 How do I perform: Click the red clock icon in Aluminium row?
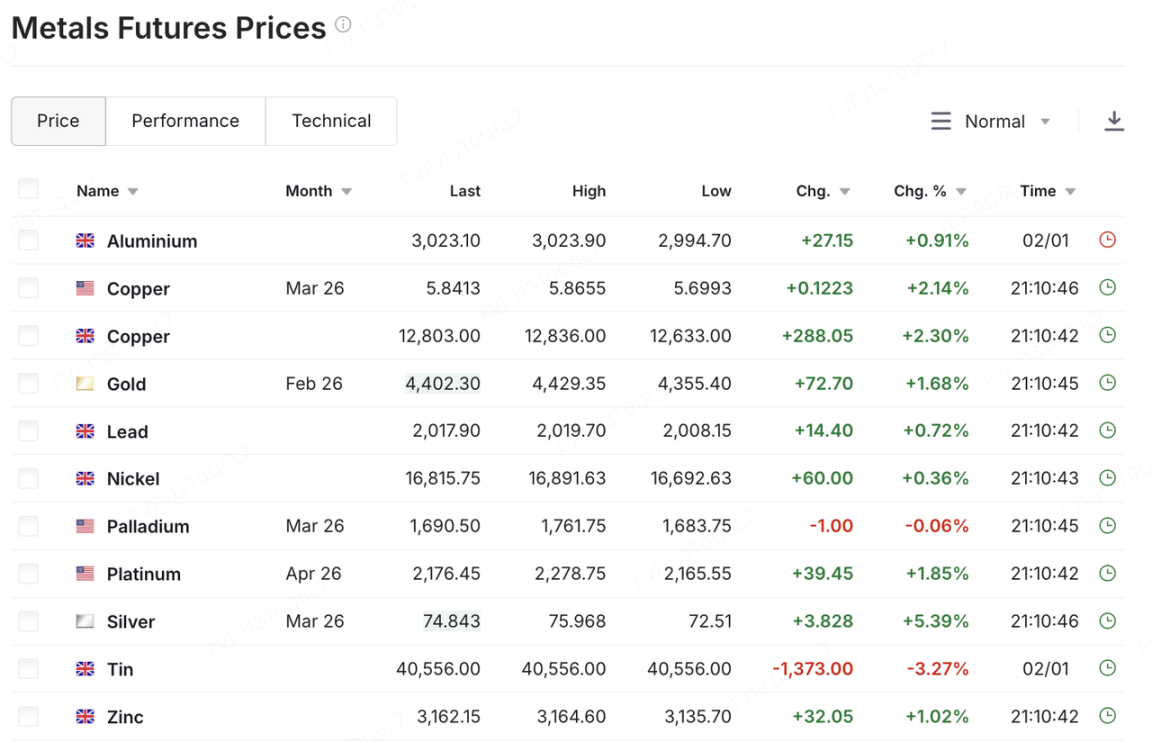pyautogui.click(x=1107, y=240)
